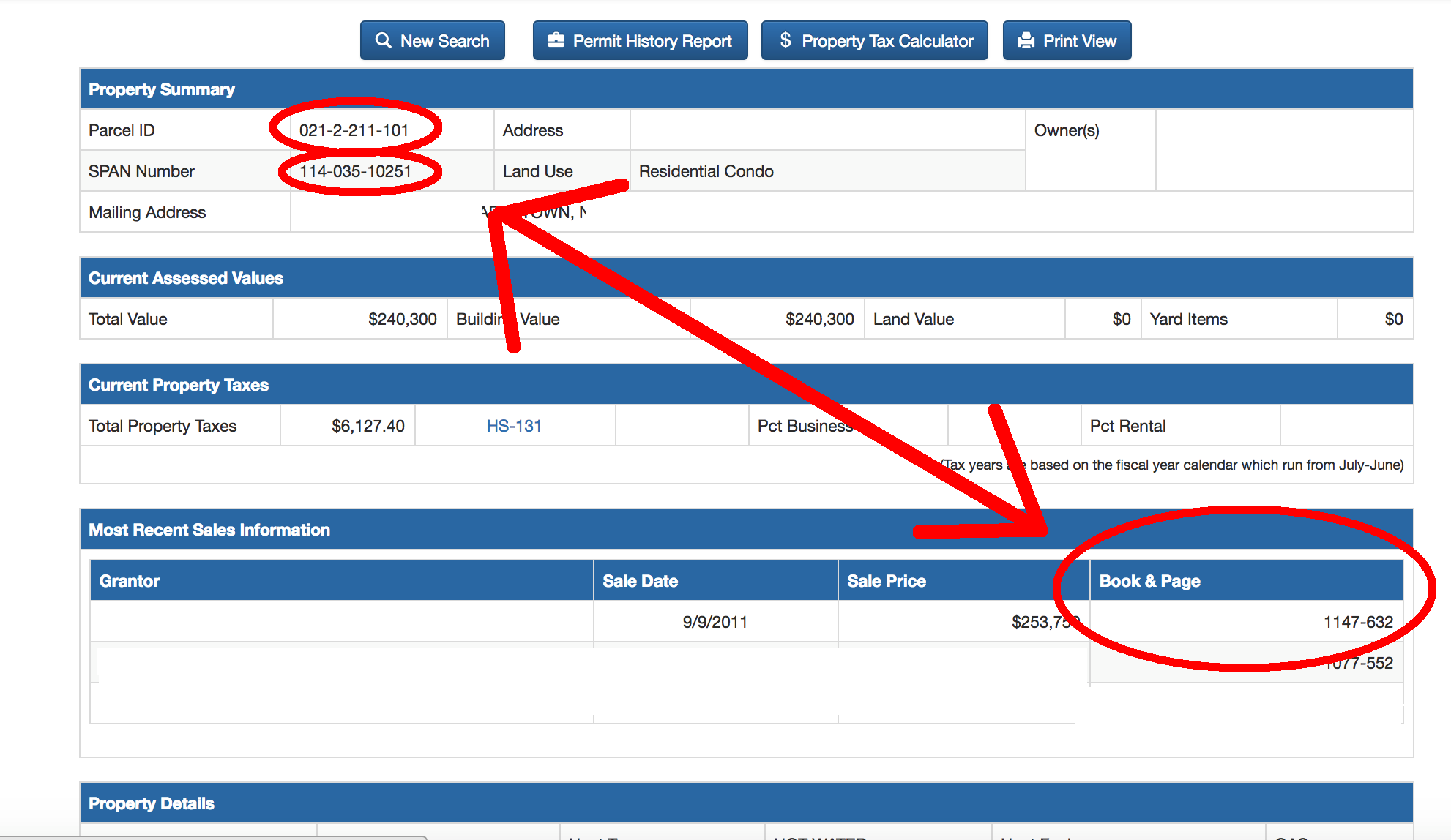The height and width of the screenshot is (840, 1451).
Task: Select the Current Property Taxes section header
Action: pos(179,384)
